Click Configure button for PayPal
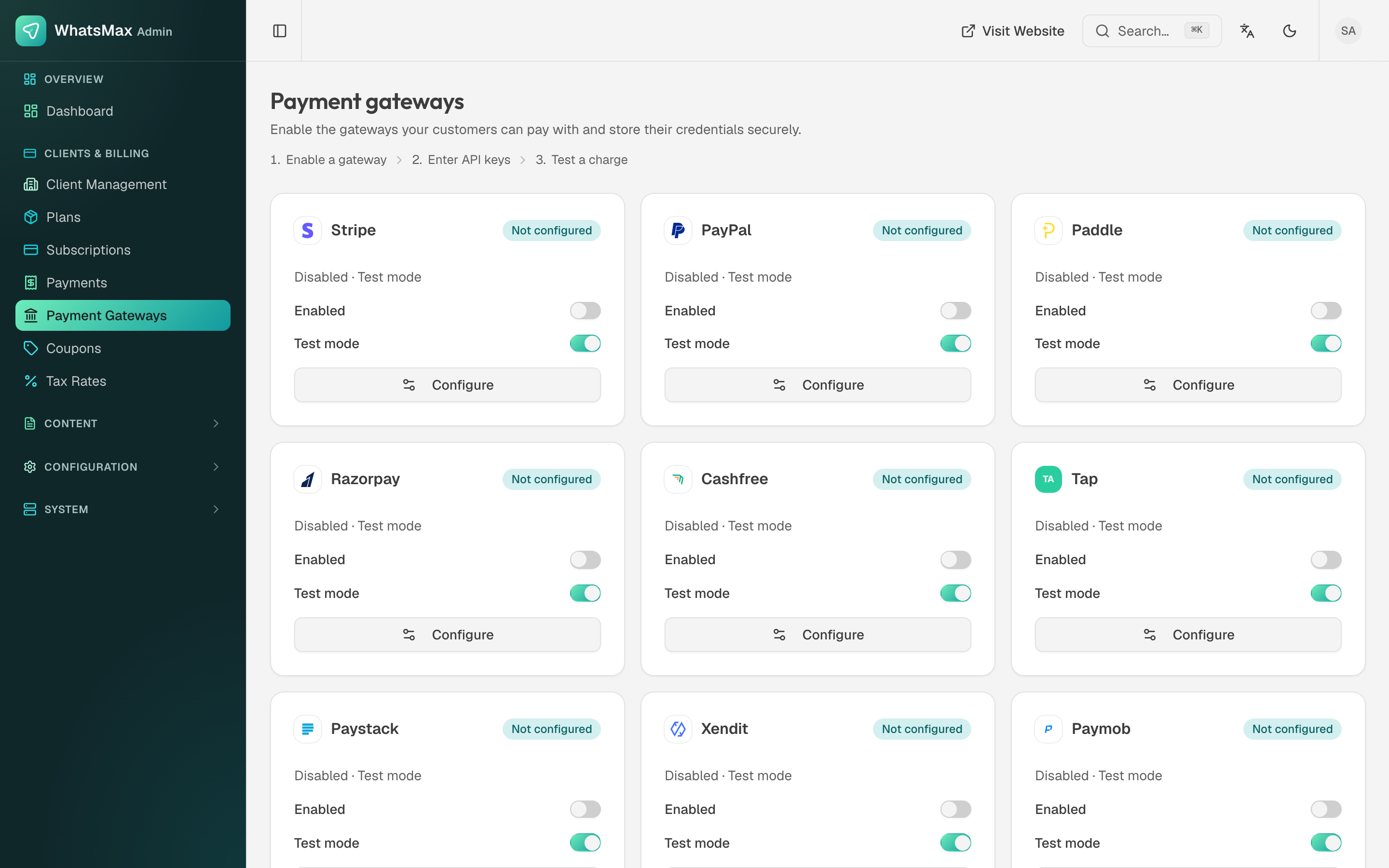Image resolution: width=1389 pixels, height=868 pixels. (x=817, y=385)
